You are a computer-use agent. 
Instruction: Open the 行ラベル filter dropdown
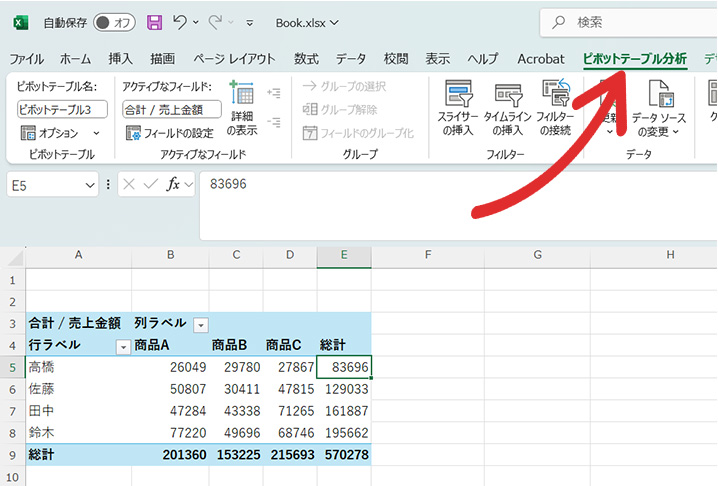coord(123,347)
